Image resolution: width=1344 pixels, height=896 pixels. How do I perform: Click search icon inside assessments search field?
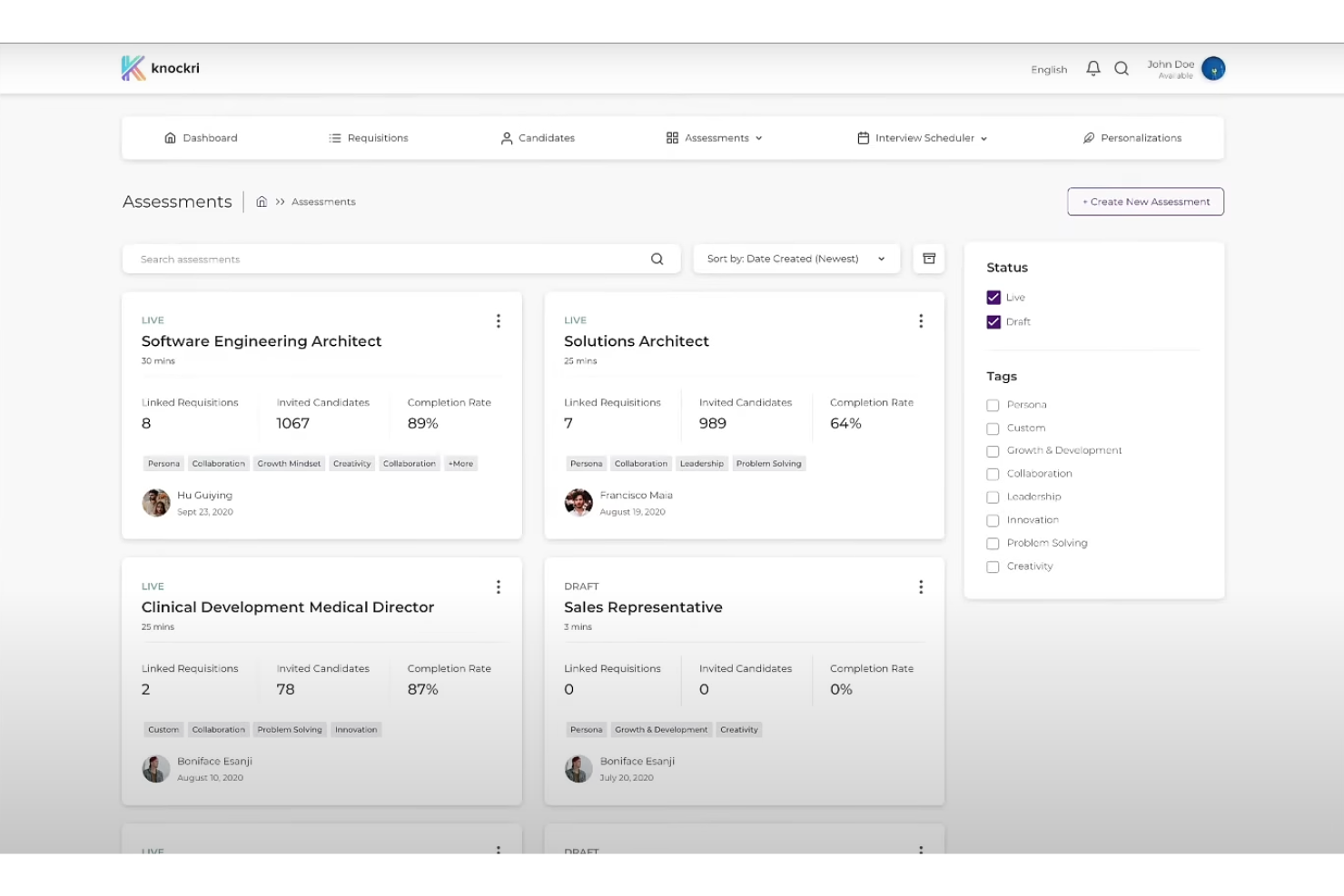pos(657,259)
